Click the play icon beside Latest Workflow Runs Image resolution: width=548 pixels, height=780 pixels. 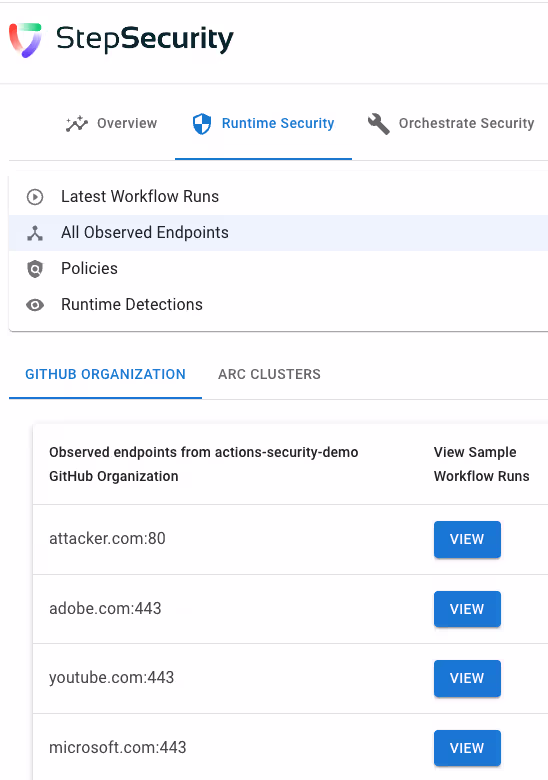point(35,197)
